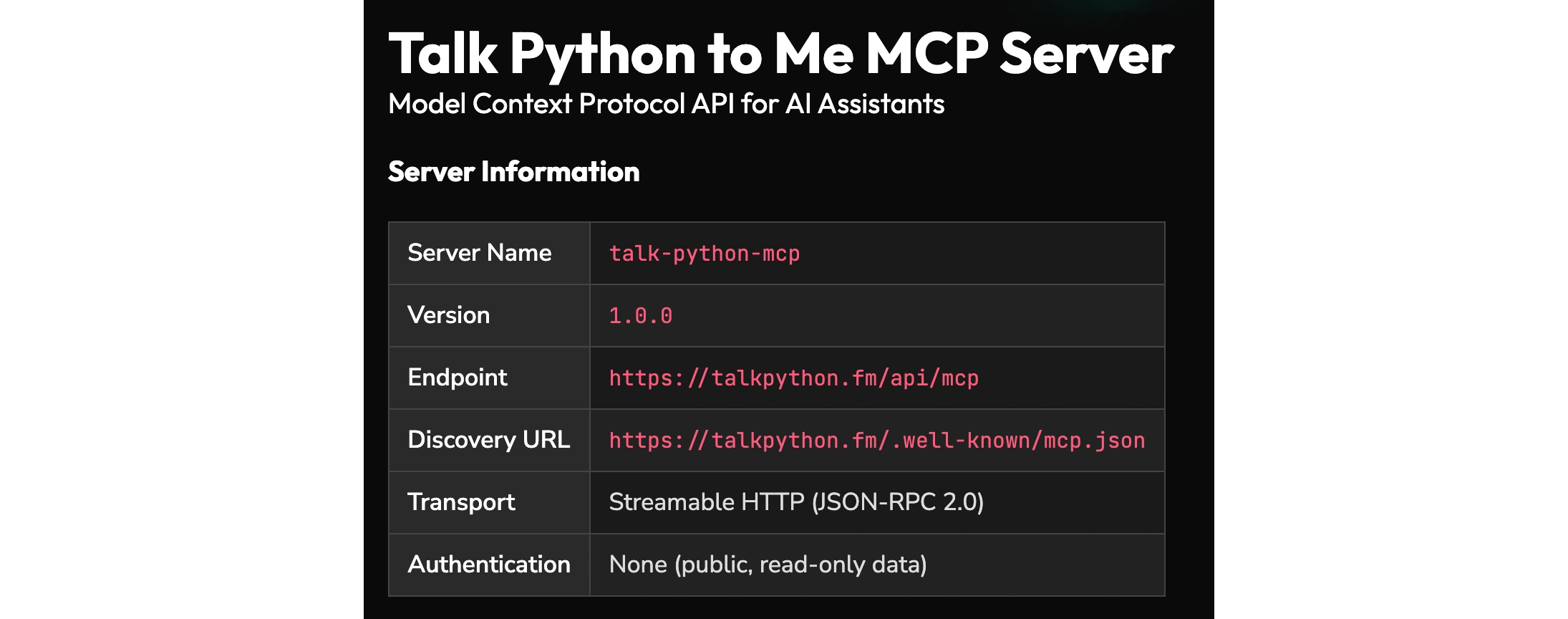Click the Version row label

coord(448,315)
